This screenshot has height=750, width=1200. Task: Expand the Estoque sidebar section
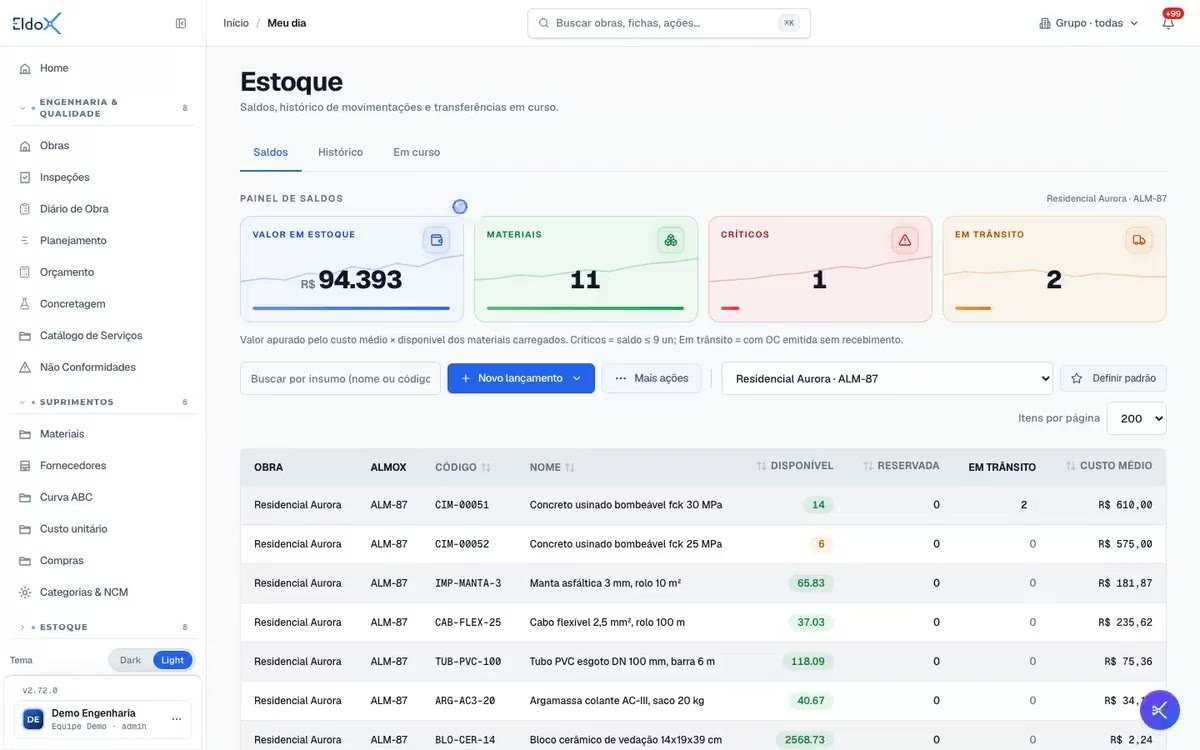click(102, 627)
